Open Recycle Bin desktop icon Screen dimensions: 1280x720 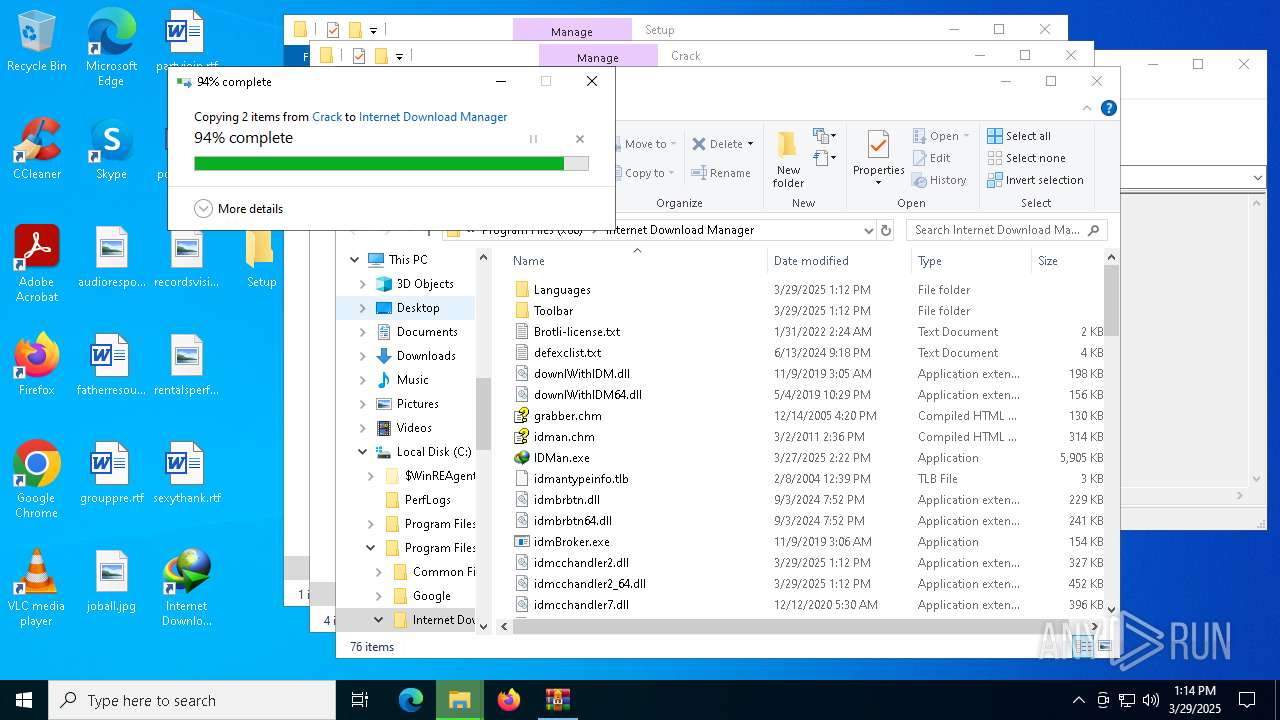(x=37, y=42)
